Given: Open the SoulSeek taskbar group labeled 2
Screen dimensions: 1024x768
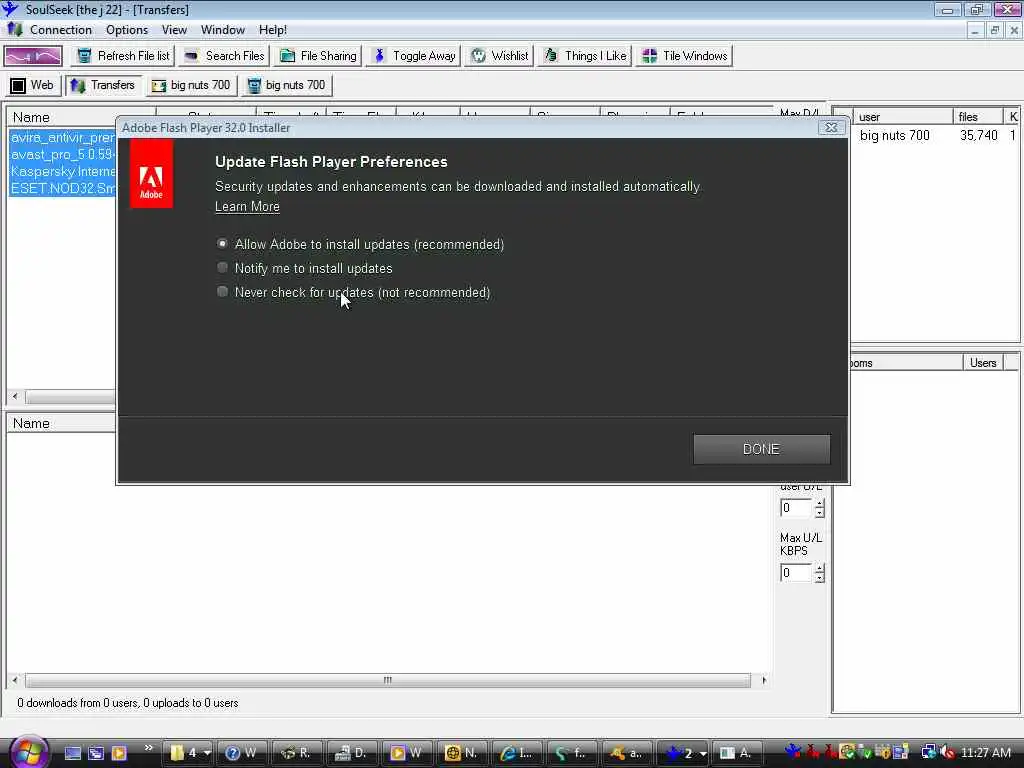Looking at the screenshot, I should [684, 753].
